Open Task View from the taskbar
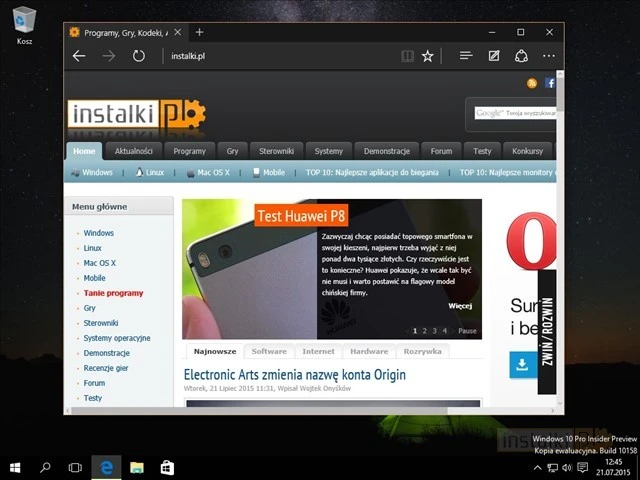This screenshot has width=640, height=480. pos(75,467)
